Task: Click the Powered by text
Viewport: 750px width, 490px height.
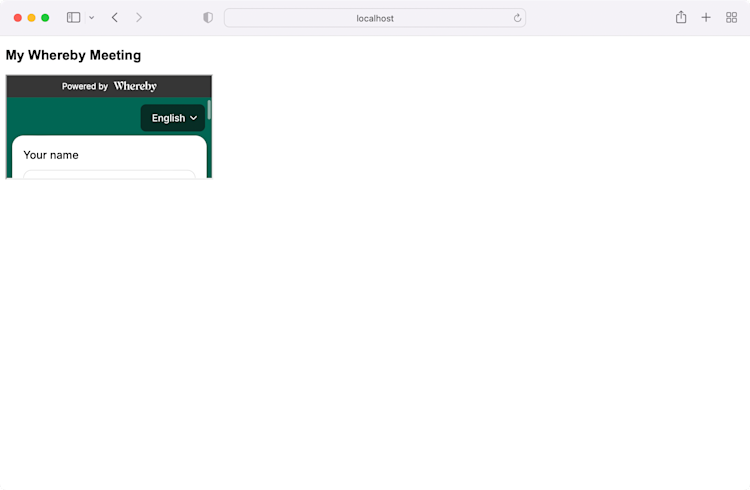Action: pyautogui.click(x=85, y=86)
